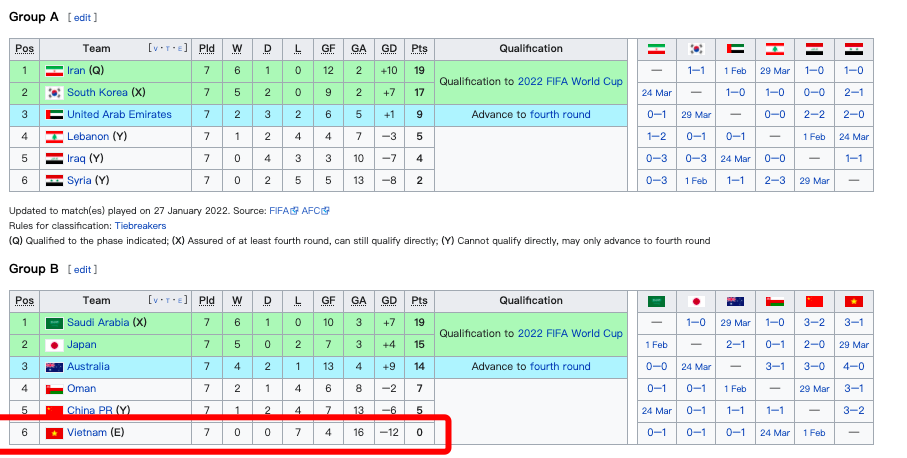
Task: Click 2022 FIFA World Cup link in Group B
Action: 569,334
